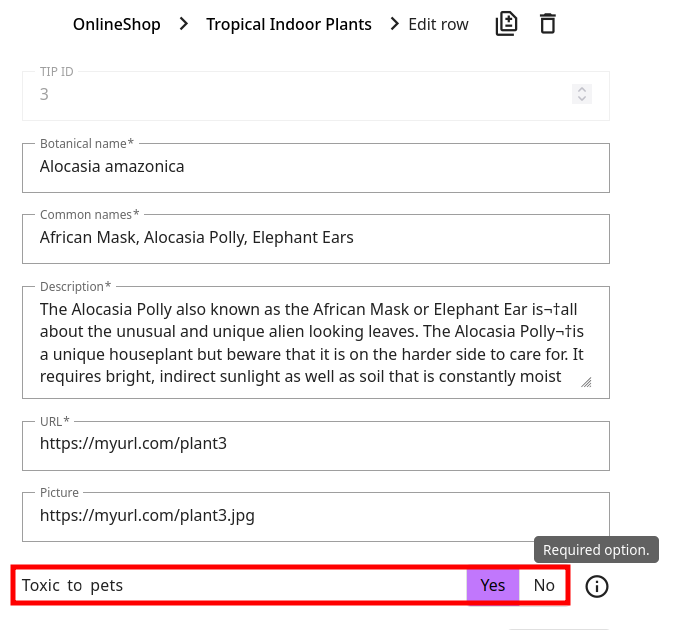Image resolution: width=675 pixels, height=630 pixels.
Task: Click inside the Description text area
Action: tap(316, 342)
